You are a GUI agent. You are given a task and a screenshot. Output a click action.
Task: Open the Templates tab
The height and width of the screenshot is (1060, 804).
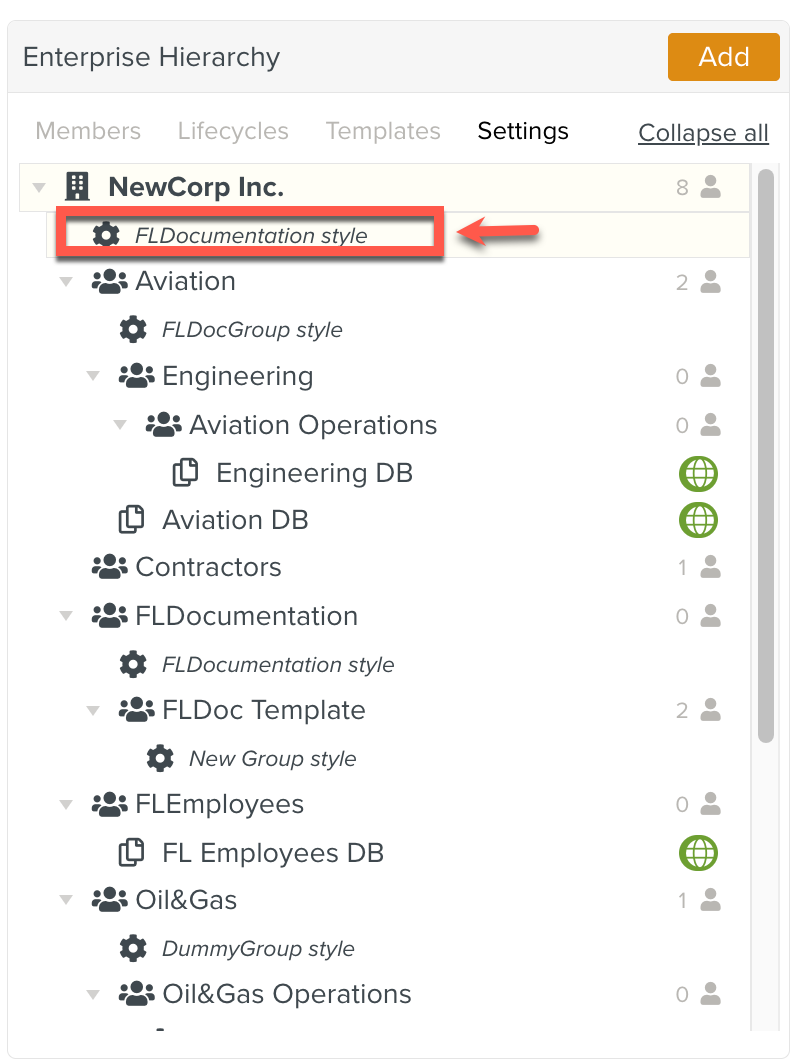(383, 131)
